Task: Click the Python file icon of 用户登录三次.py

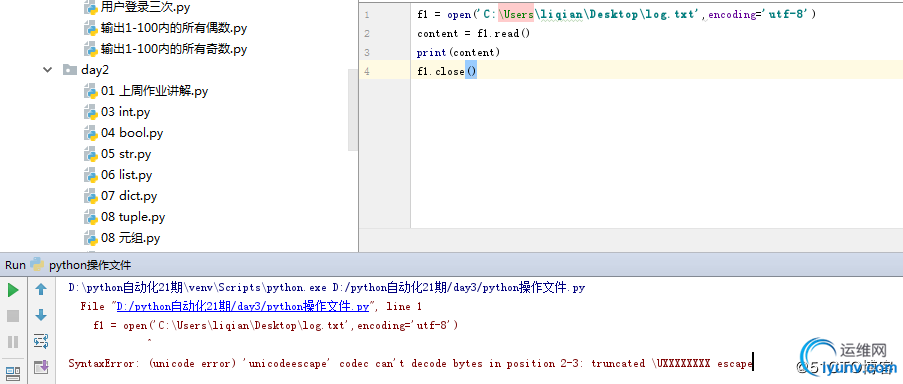Action: 90,7
